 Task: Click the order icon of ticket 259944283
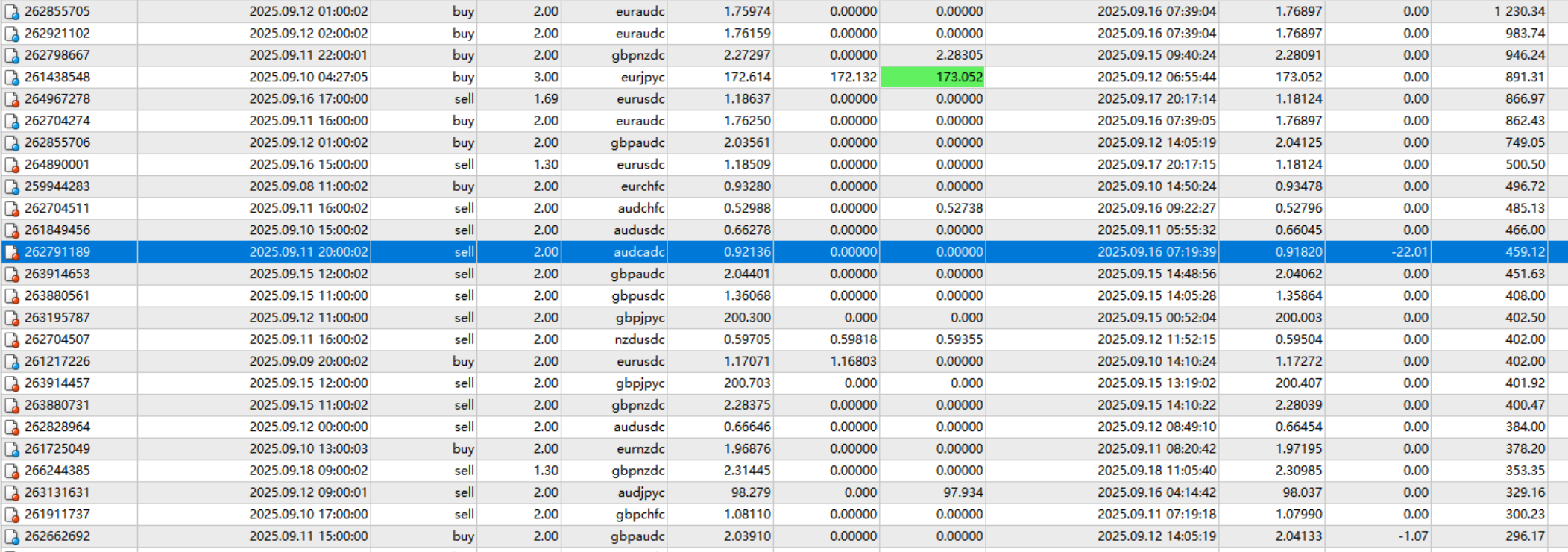(x=12, y=187)
